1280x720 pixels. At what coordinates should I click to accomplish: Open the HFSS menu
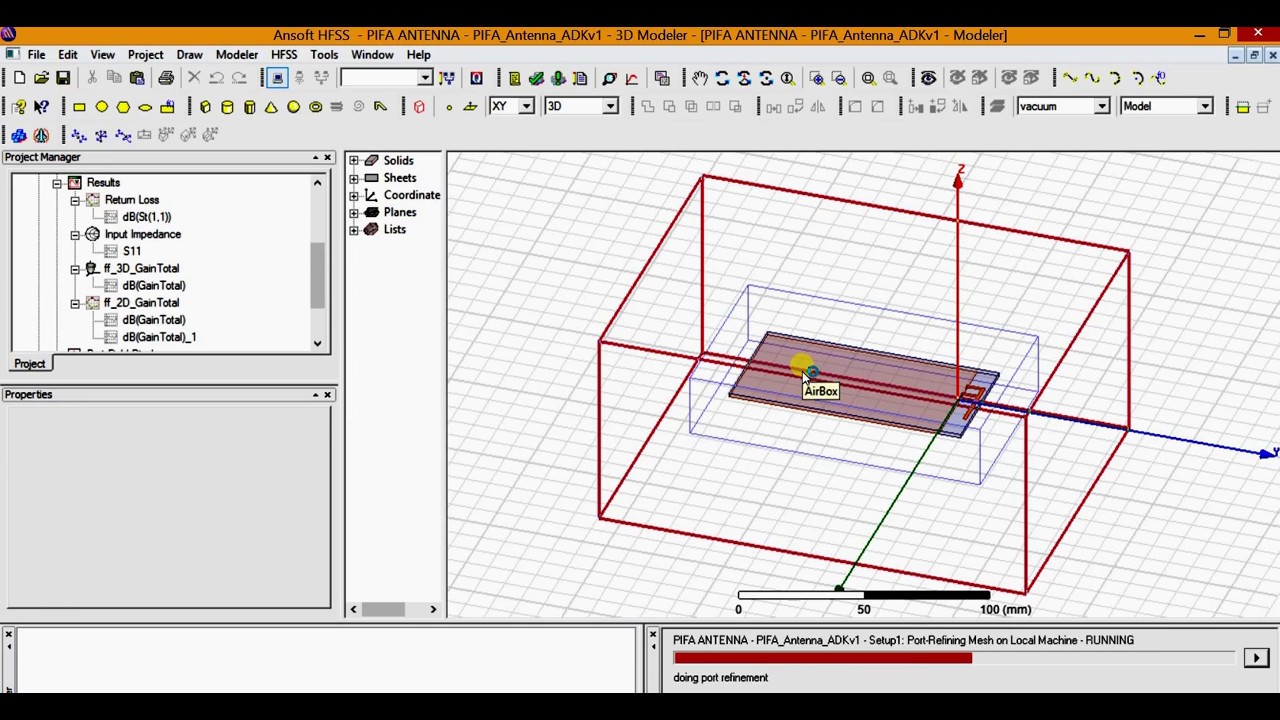point(284,55)
